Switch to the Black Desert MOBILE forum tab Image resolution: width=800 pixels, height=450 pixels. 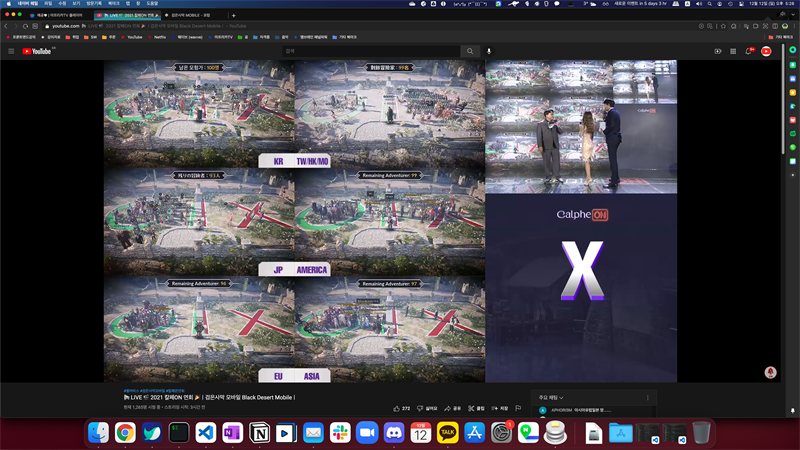pos(187,15)
